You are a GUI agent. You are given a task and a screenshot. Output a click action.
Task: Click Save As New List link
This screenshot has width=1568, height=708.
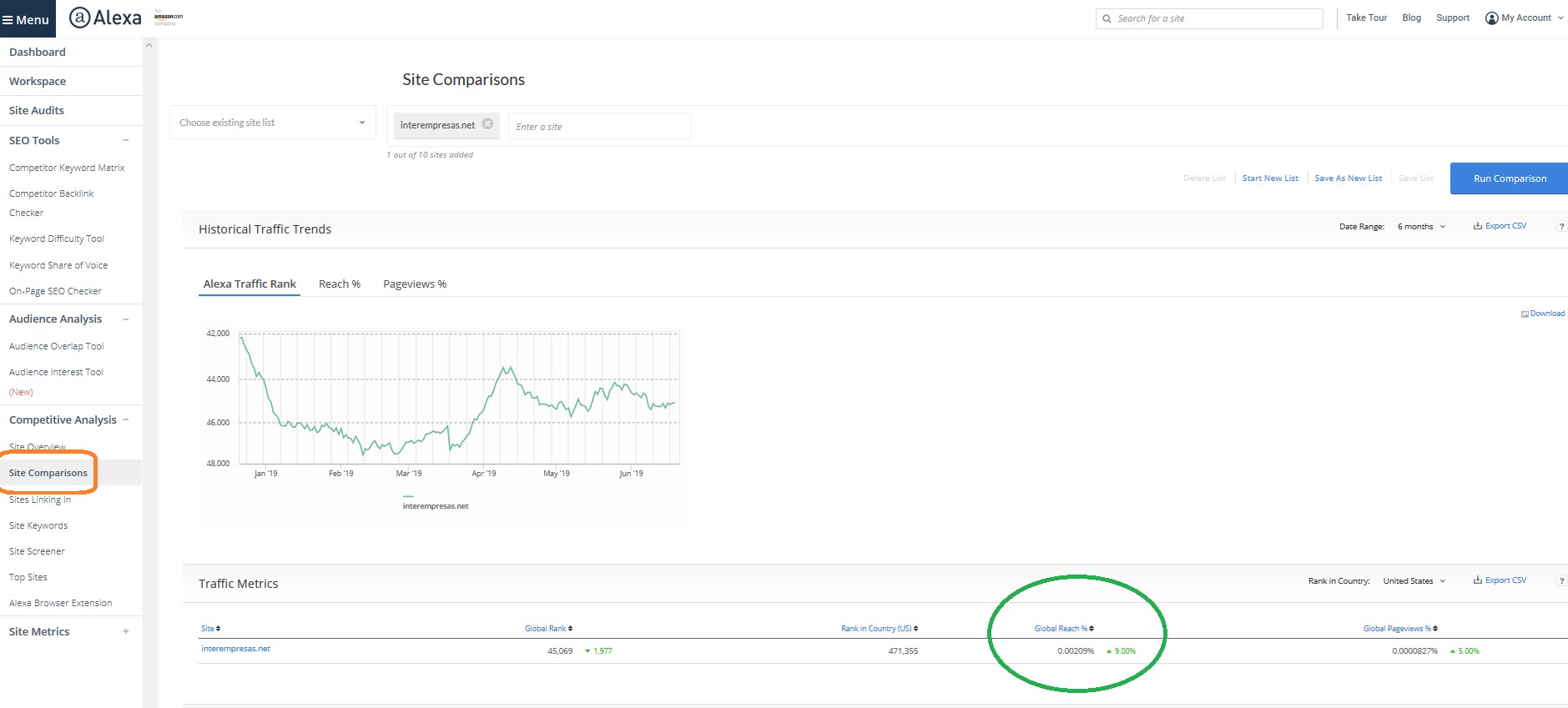[1348, 178]
